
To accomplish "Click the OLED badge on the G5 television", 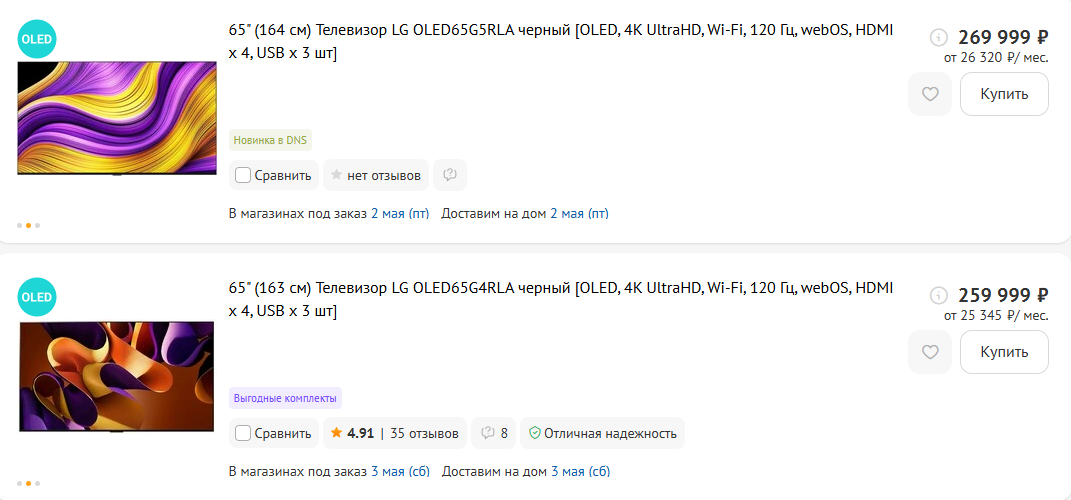I will pyautogui.click(x=37, y=40).
